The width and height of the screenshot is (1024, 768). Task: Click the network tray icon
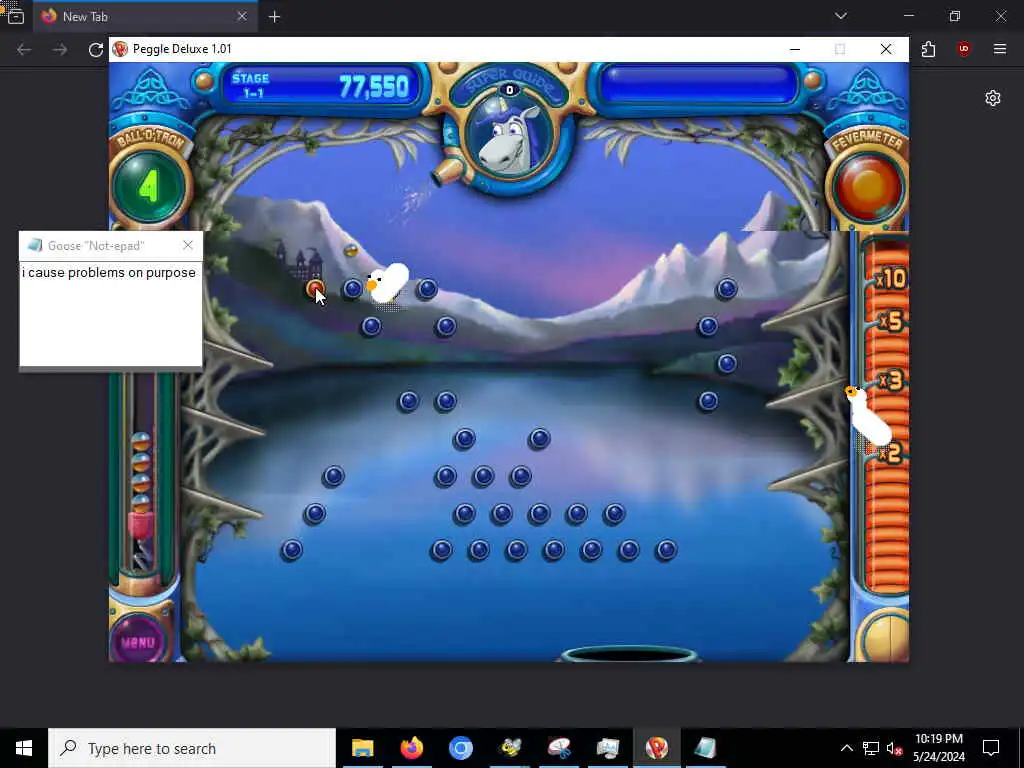(871, 748)
